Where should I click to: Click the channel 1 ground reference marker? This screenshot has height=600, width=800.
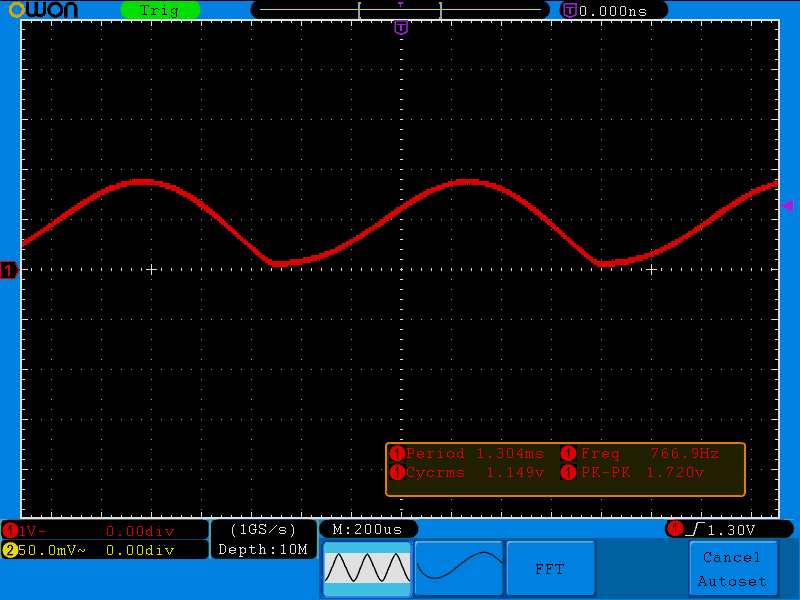tap(10, 270)
